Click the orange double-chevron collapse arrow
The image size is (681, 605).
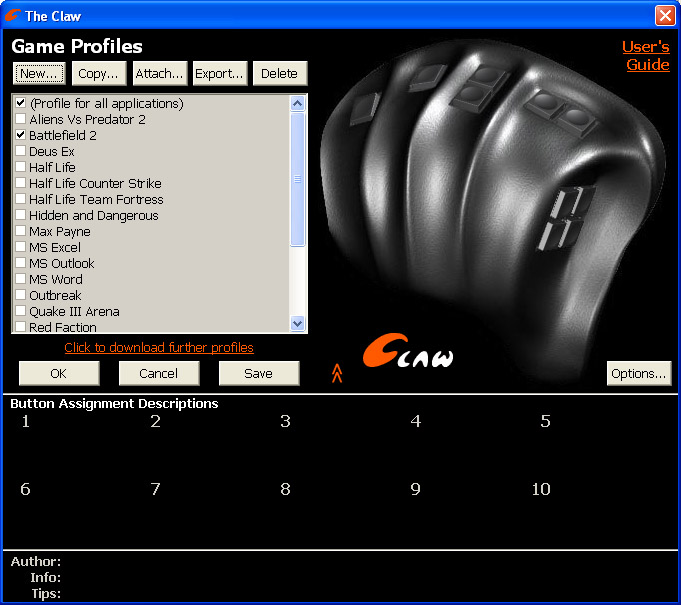click(337, 373)
